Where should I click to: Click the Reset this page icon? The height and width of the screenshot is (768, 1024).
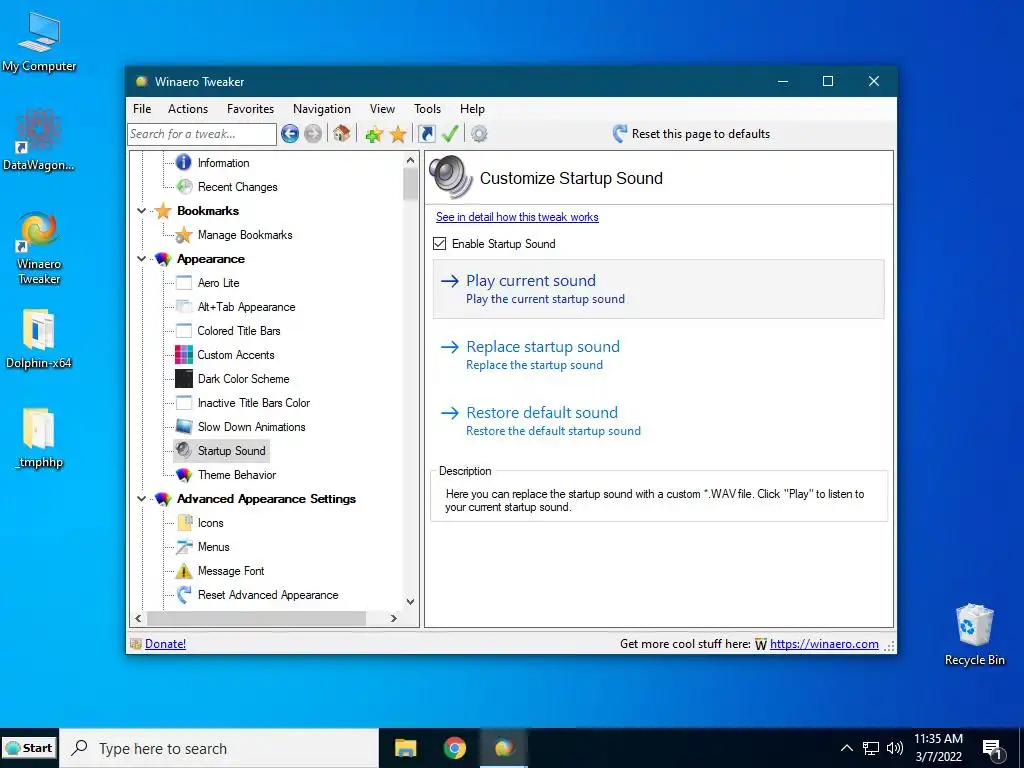pos(620,134)
